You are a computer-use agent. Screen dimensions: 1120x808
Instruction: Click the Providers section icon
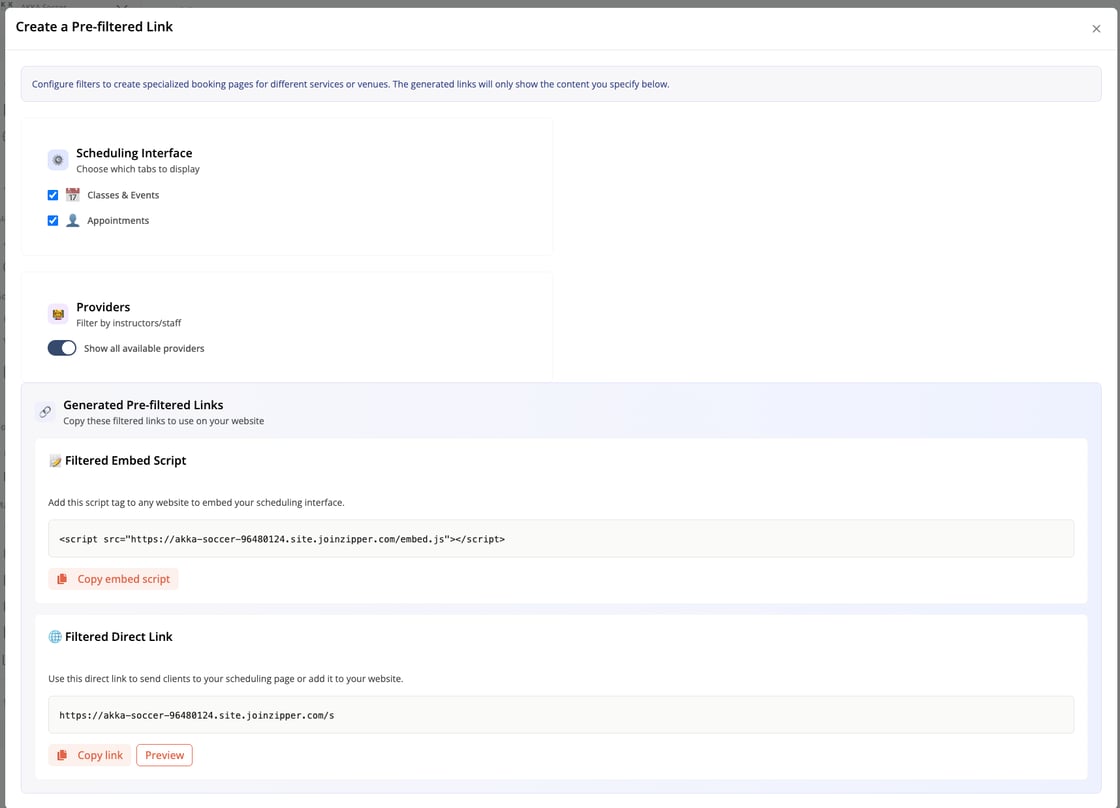coord(57,313)
